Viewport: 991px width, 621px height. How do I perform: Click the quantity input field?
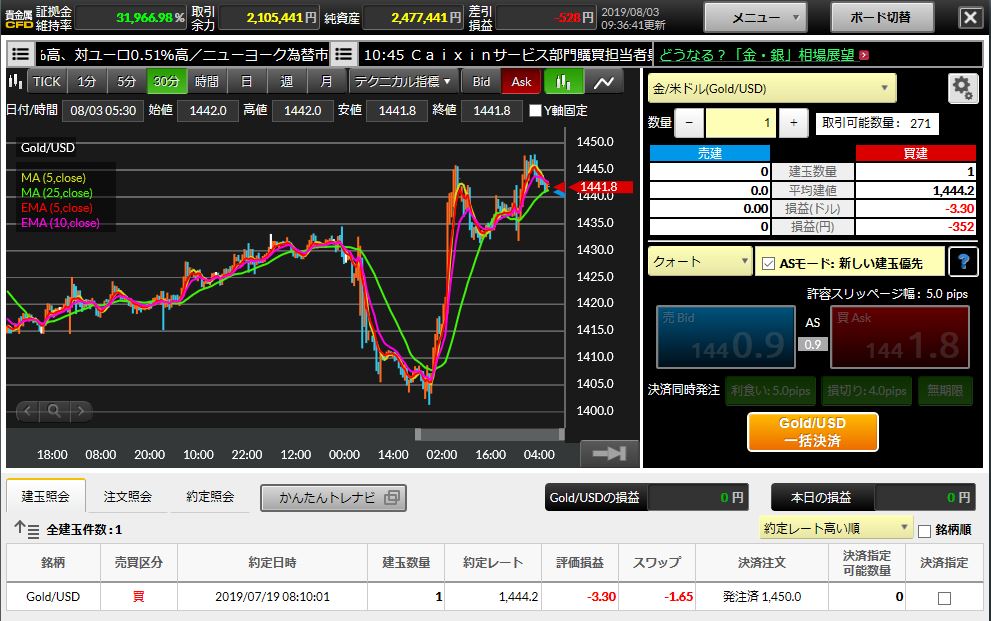click(x=740, y=123)
